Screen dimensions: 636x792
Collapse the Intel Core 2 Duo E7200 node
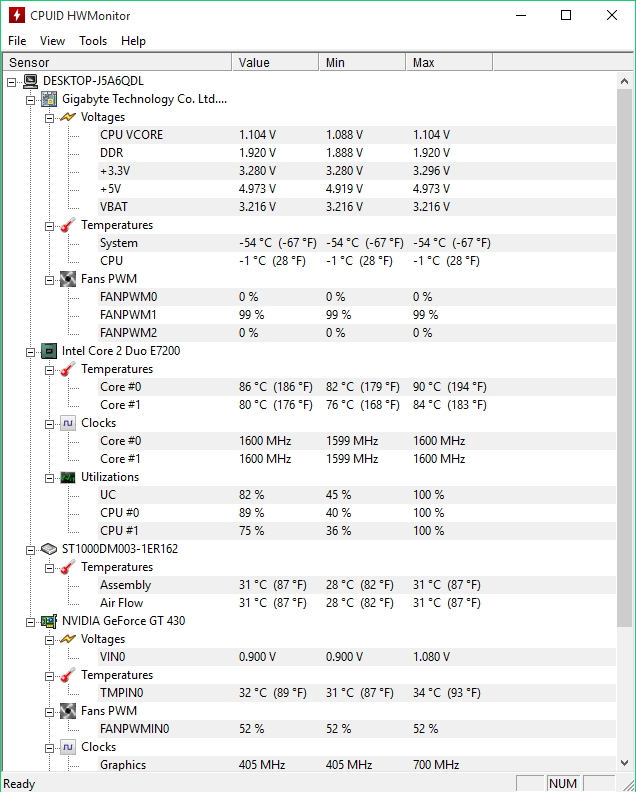[31, 352]
